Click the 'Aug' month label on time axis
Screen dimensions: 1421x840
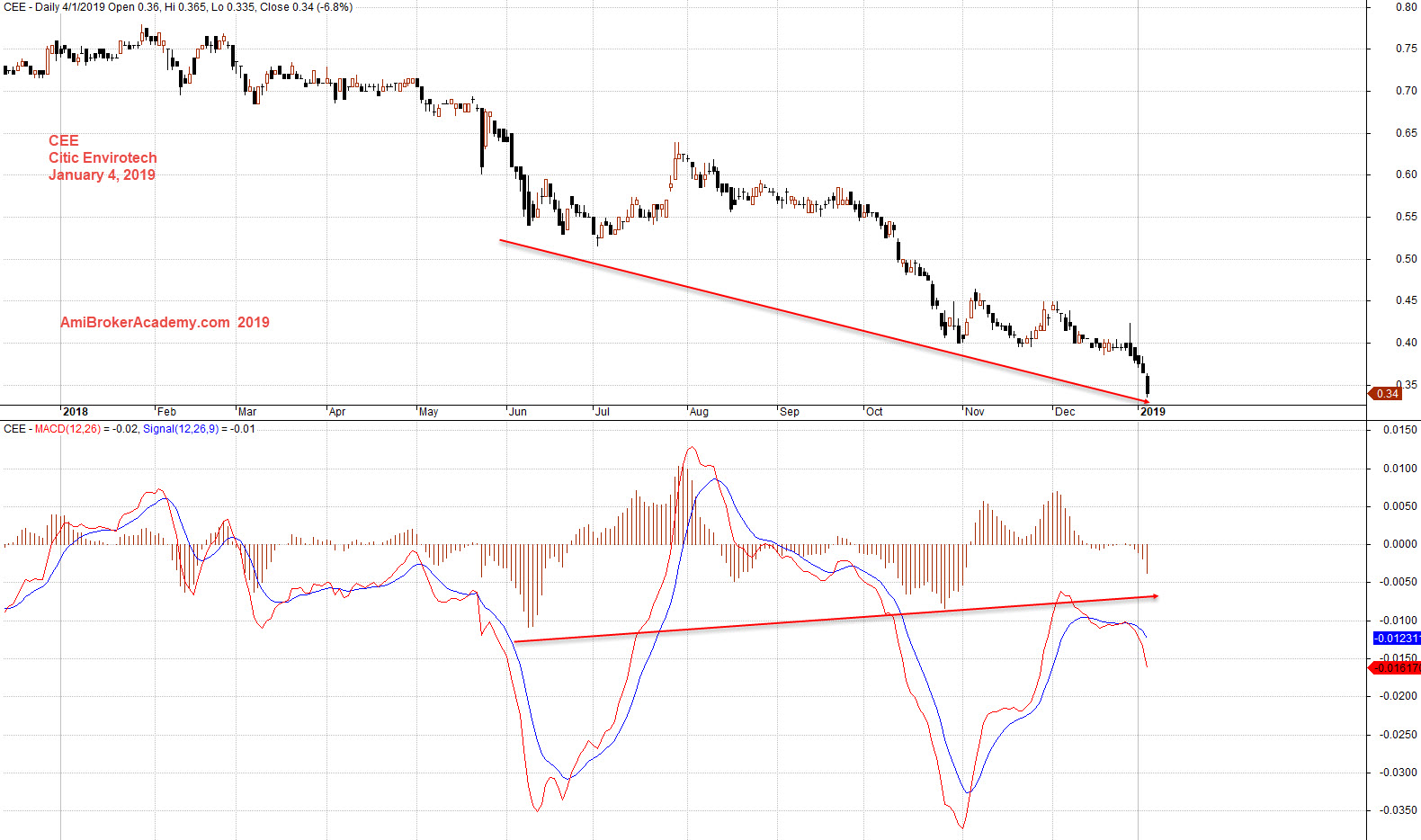tap(699, 412)
